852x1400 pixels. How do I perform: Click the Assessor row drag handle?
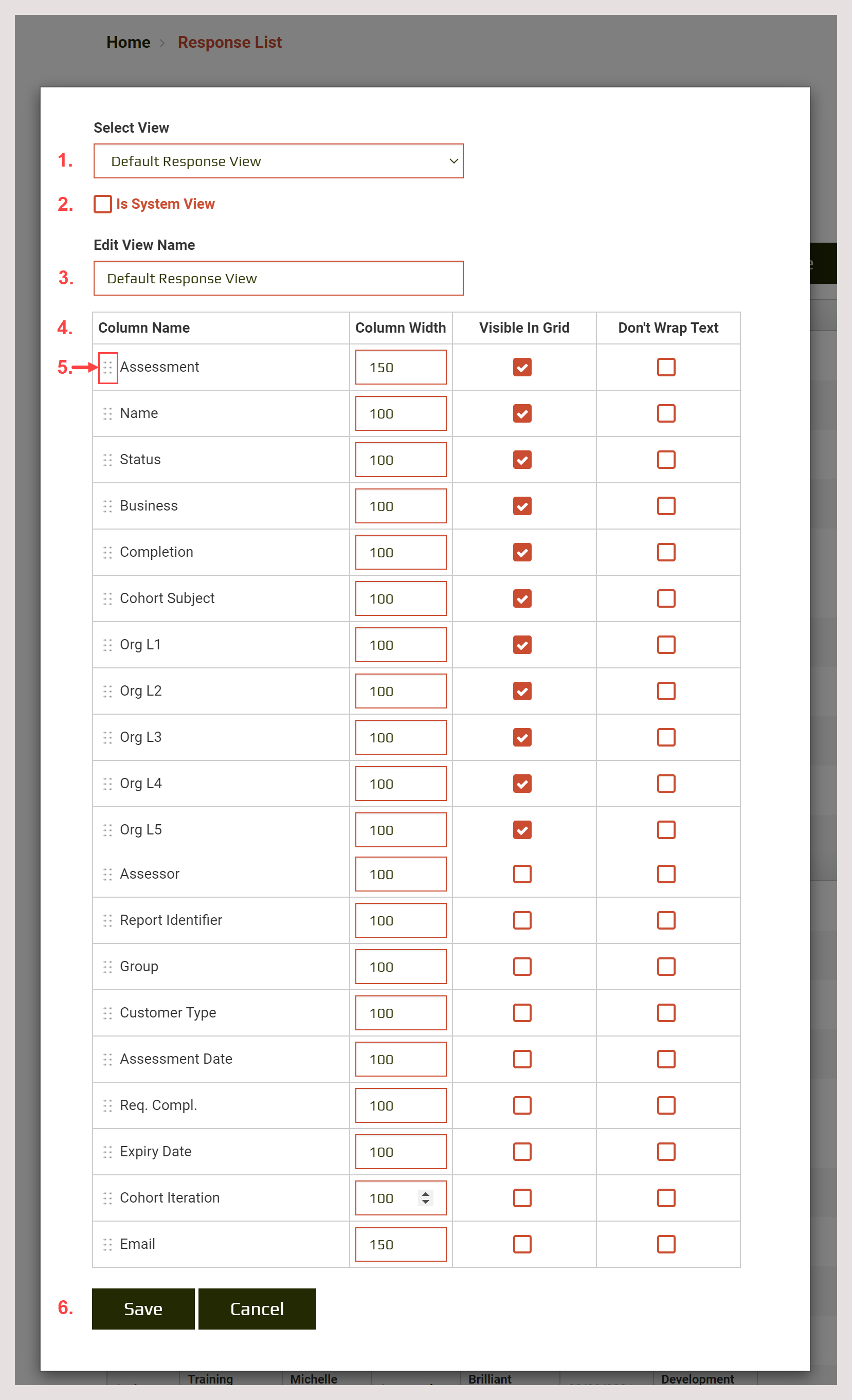[108, 874]
